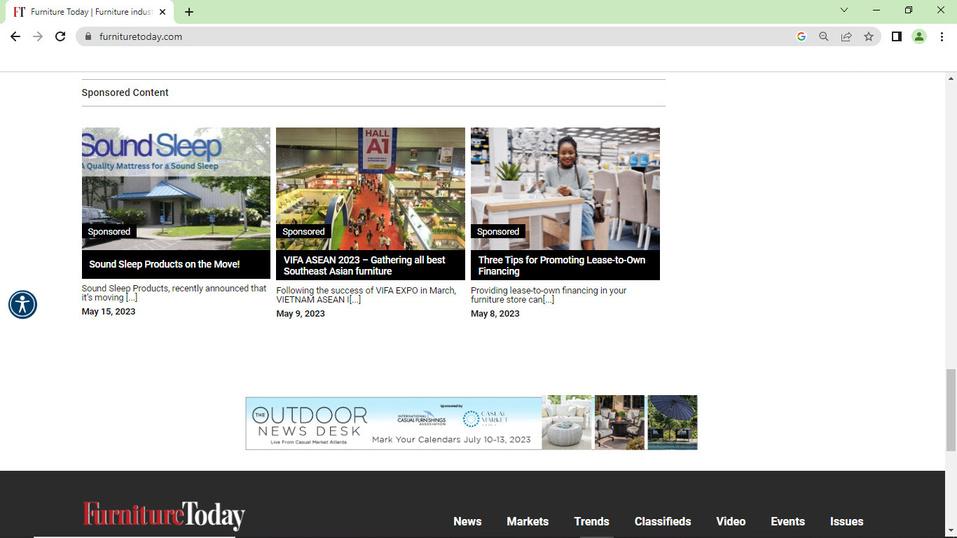The height and width of the screenshot is (538, 957).
Task: Click the Outdoor News Desk banner ad
Action: click(x=471, y=423)
